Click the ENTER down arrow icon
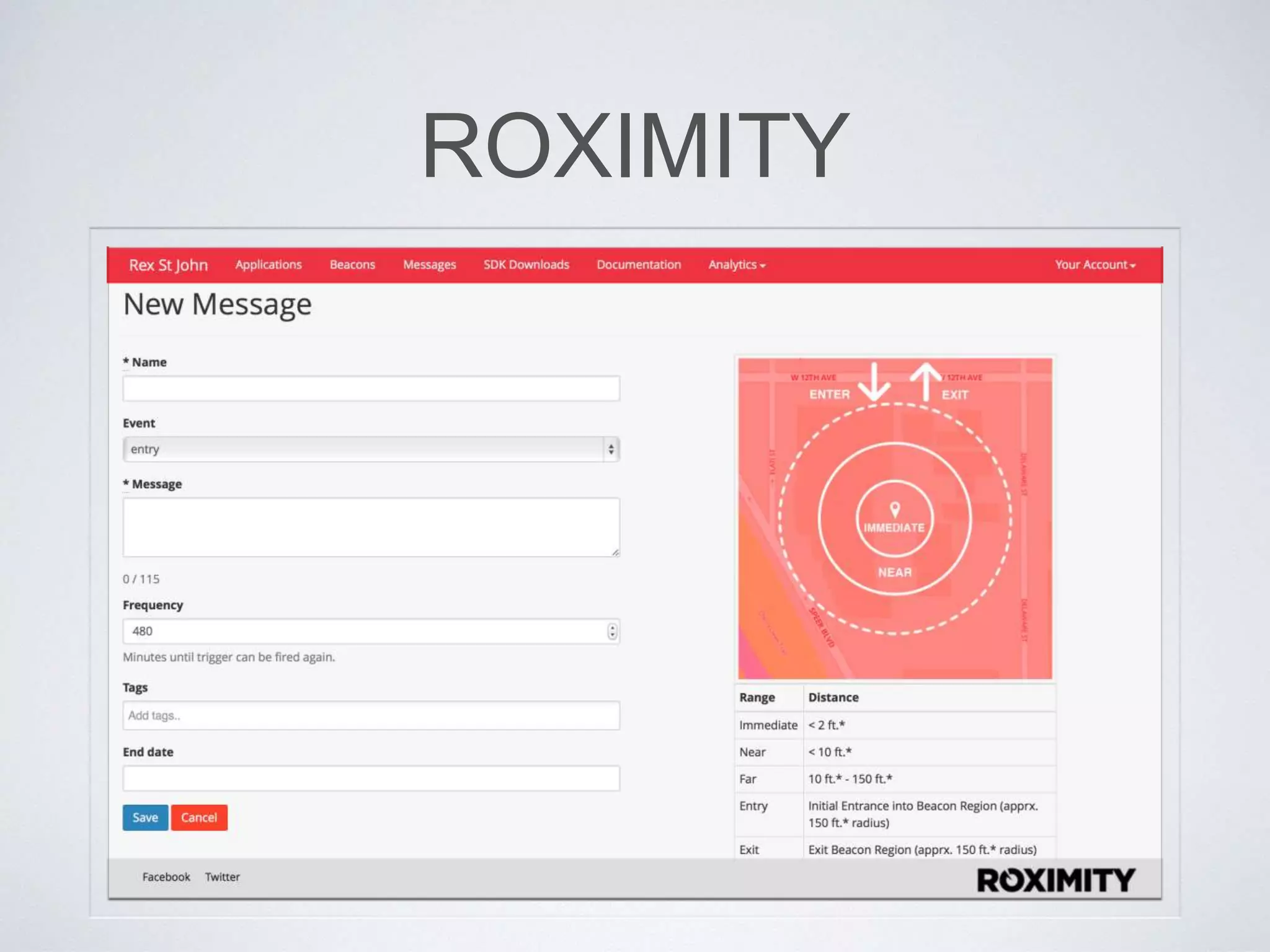 [x=874, y=382]
